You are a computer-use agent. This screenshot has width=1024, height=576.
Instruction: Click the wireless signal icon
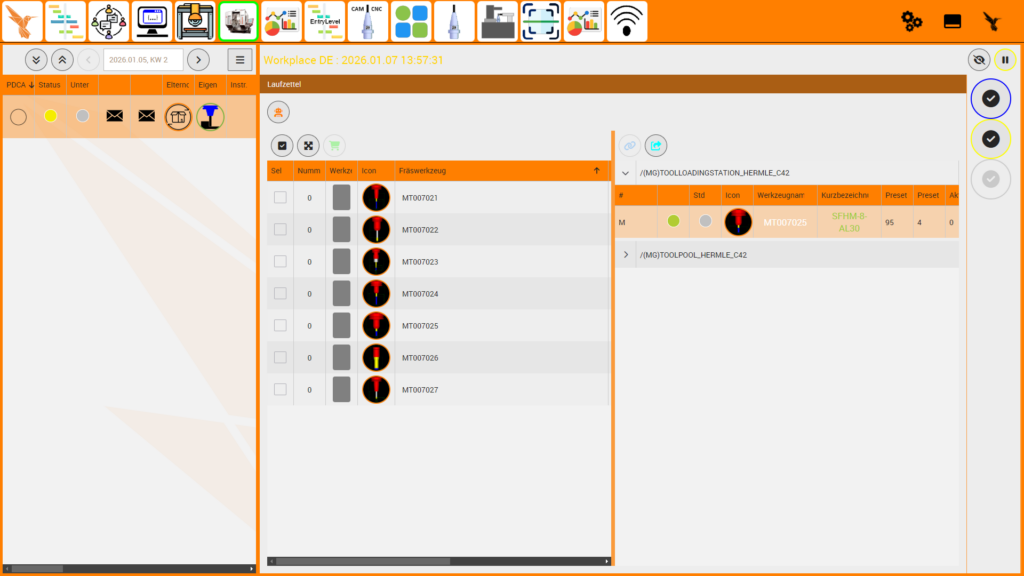click(627, 21)
